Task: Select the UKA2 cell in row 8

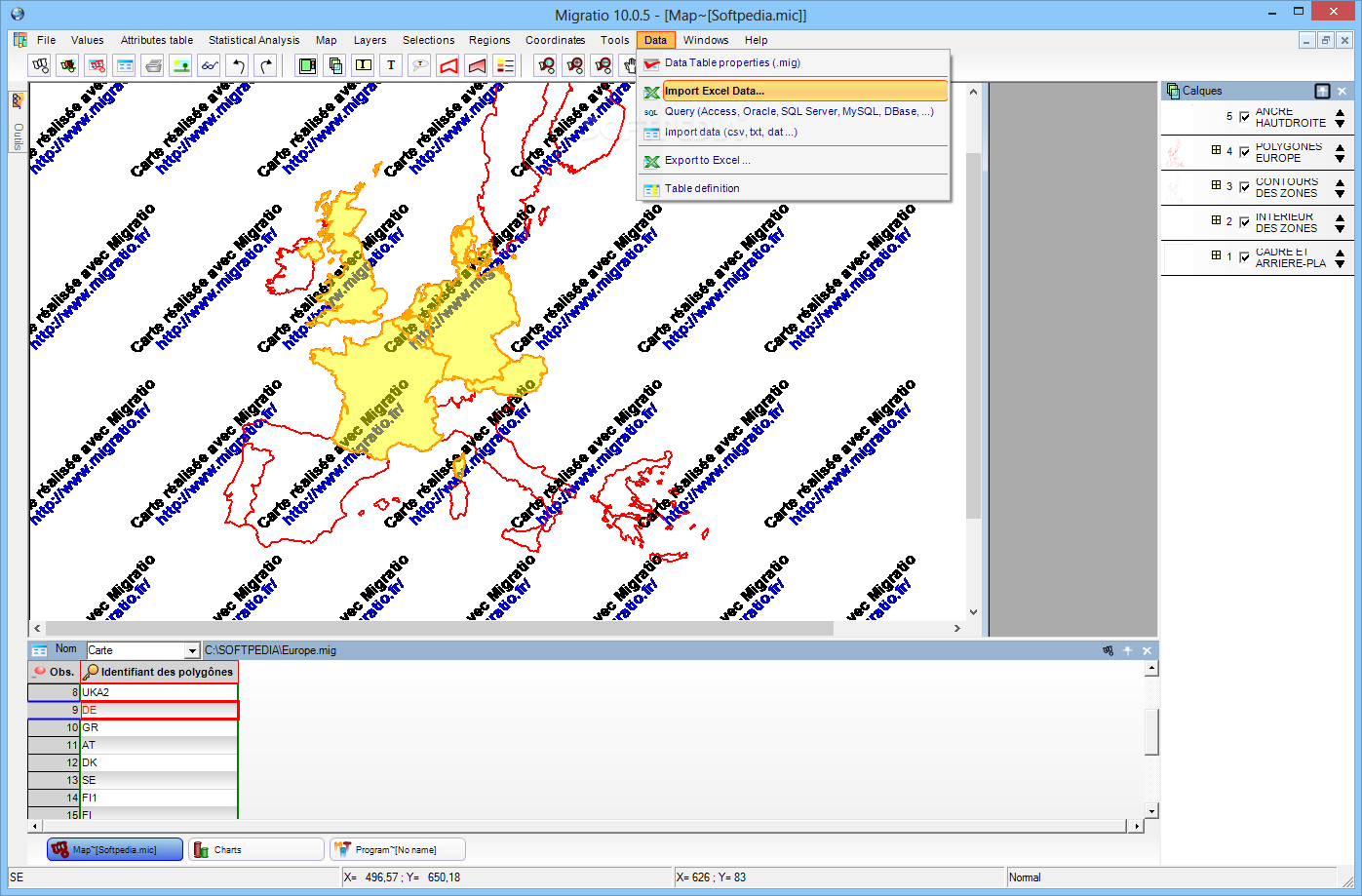Action: click(159, 692)
